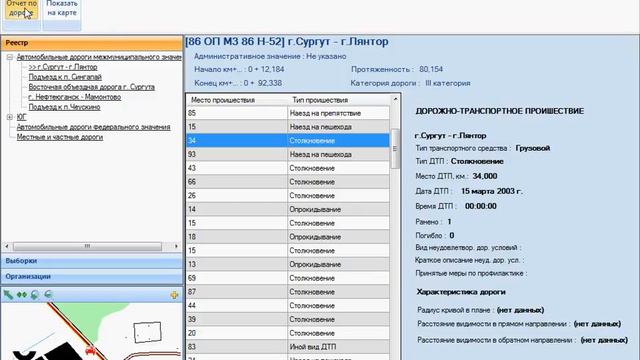Screen dimensions: 640x360
Task: Select the green arrow pointer map tool
Action: (x=8, y=294)
